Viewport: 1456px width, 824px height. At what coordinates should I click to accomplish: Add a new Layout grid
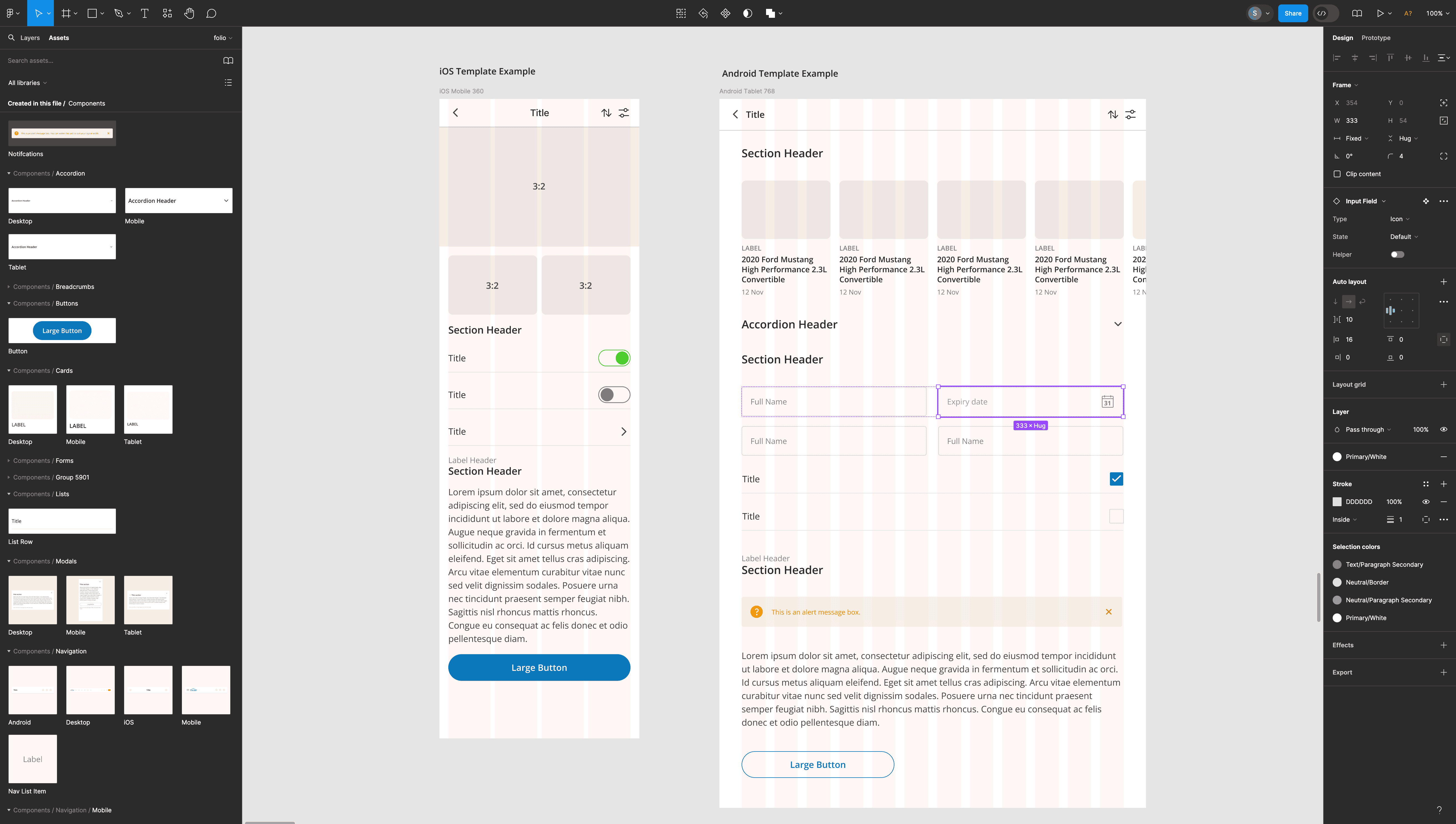click(1443, 384)
